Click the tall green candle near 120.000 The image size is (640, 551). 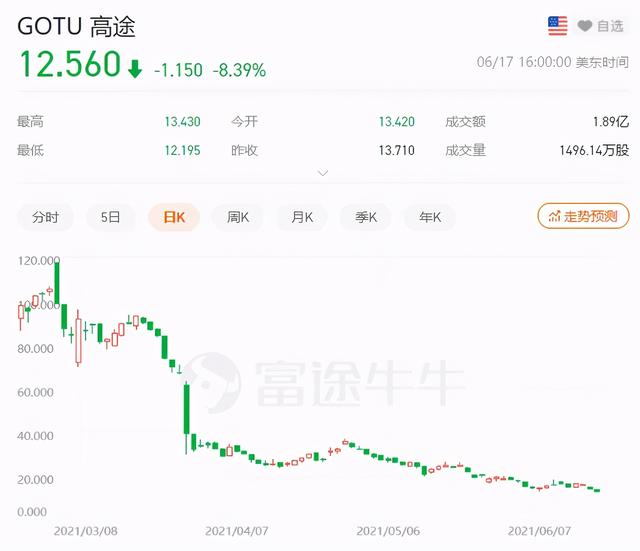click(57, 284)
